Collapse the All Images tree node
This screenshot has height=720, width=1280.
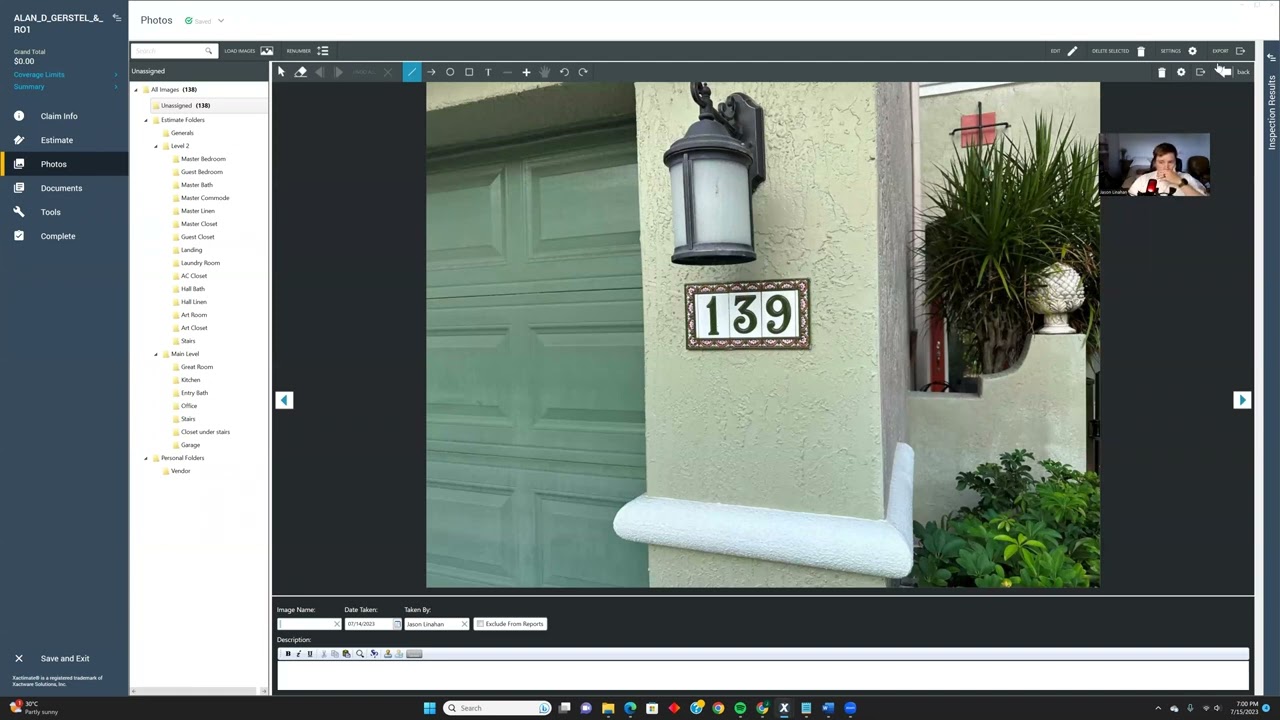(x=136, y=90)
